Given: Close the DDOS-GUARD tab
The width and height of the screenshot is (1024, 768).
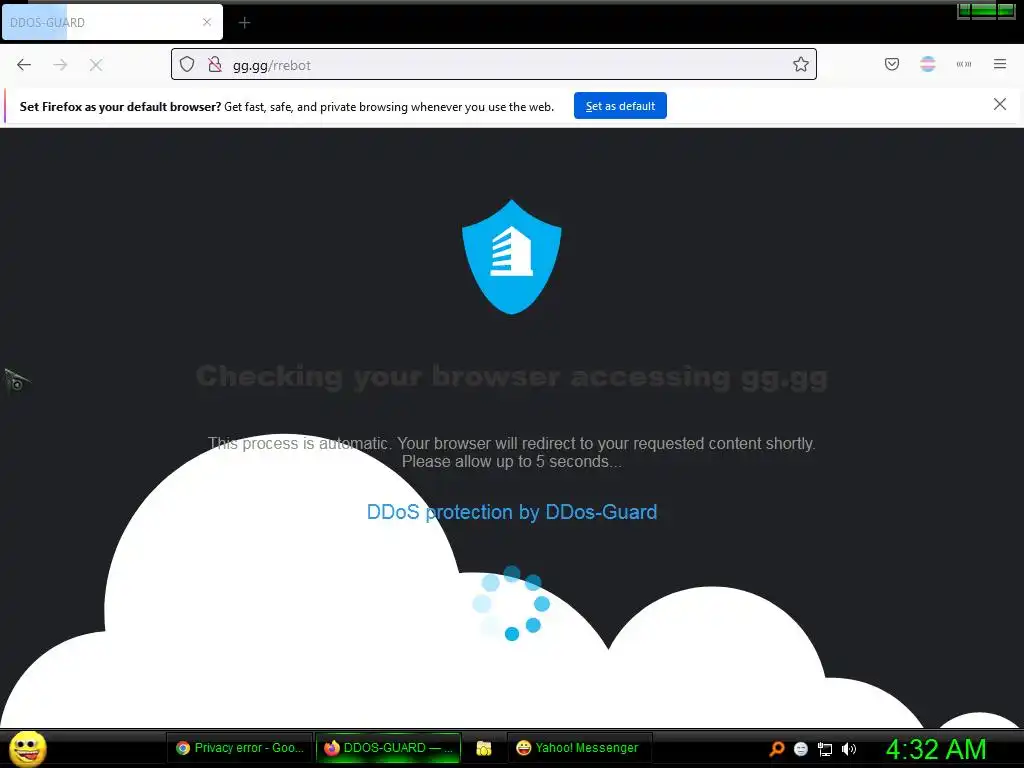Looking at the screenshot, I should pyautogui.click(x=207, y=22).
